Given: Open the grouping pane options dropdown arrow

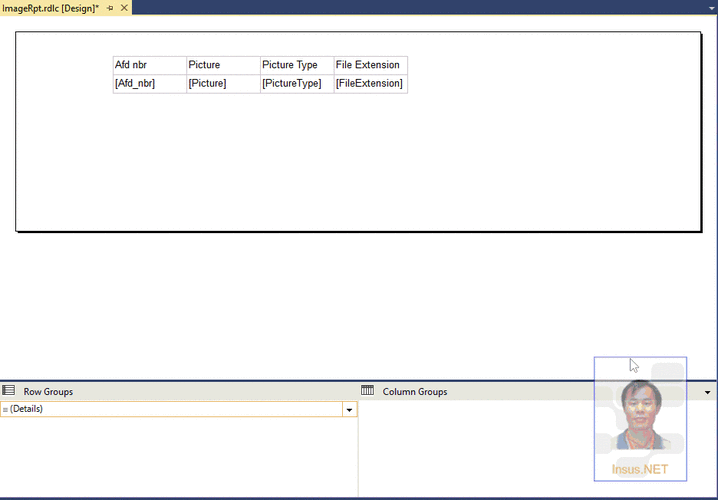Looking at the screenshot, I should (708, 392).
